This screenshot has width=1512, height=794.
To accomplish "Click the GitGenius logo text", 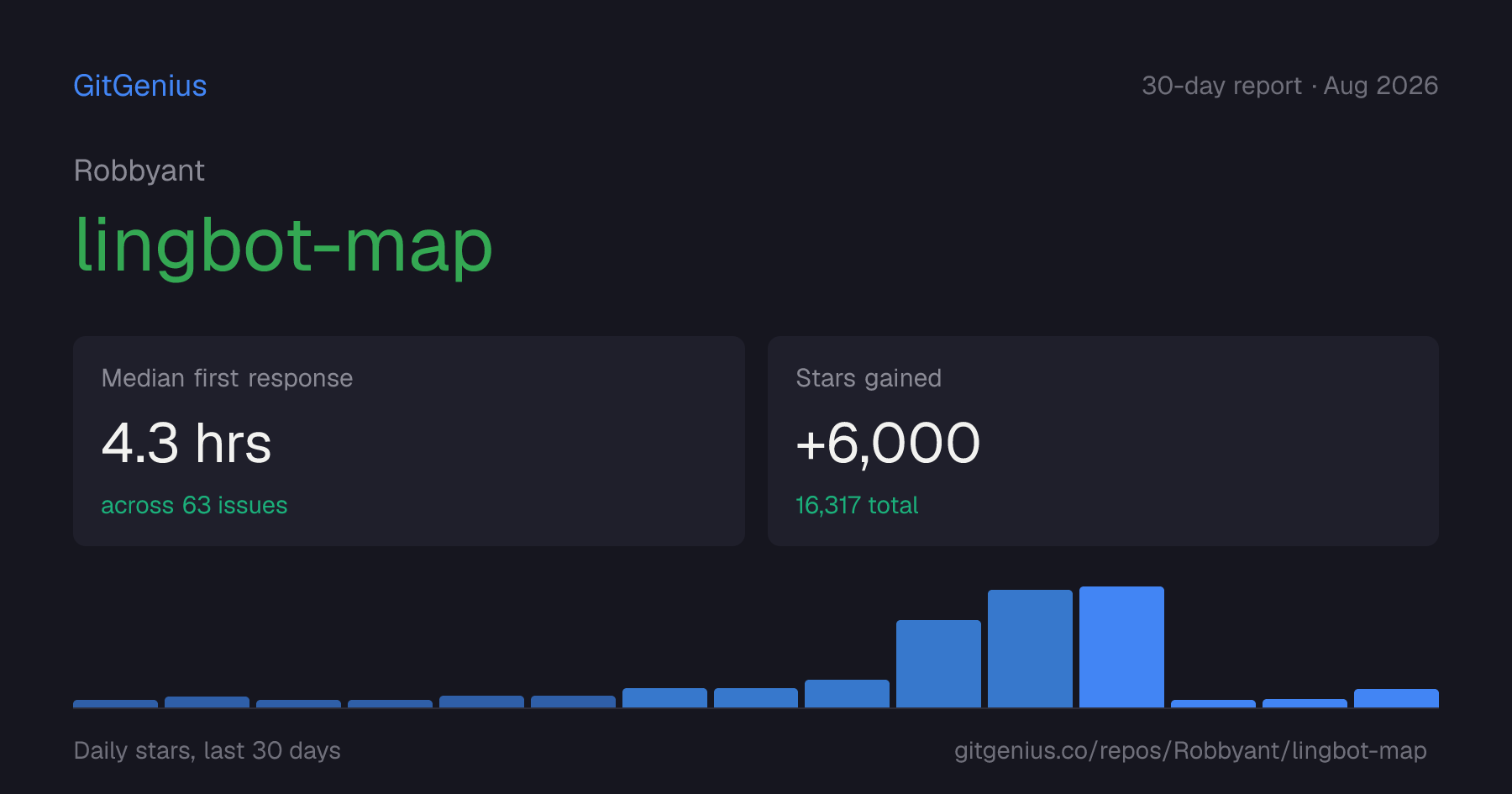I will [139, 86].
